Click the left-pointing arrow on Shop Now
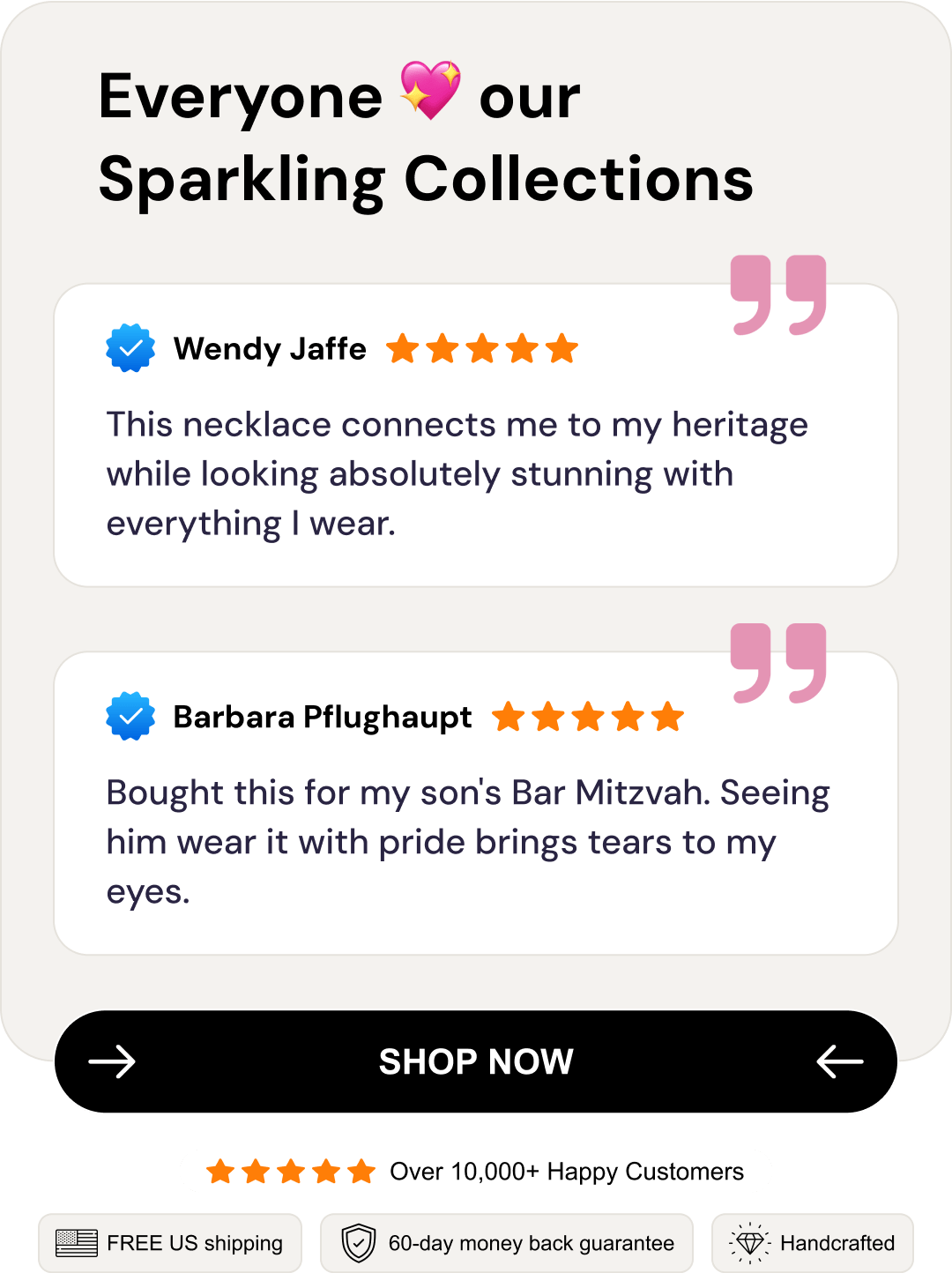 (839, 1061)
